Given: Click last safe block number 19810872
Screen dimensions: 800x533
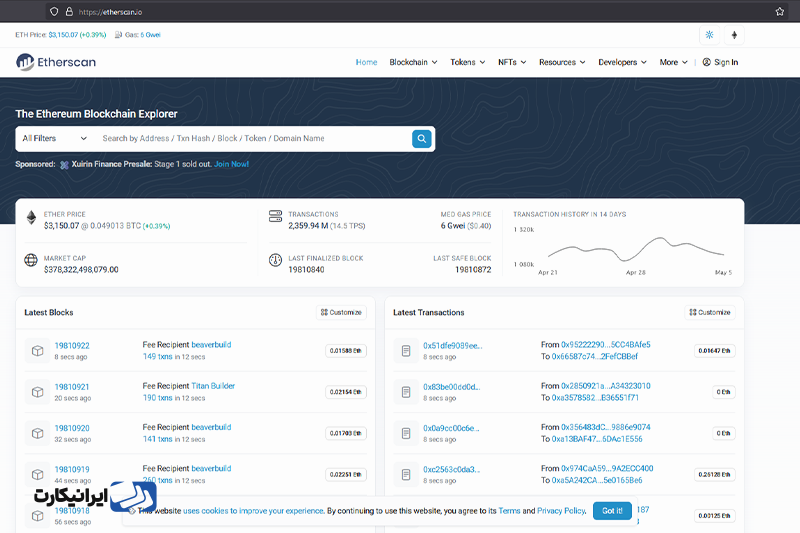Looking at the screenshot, I should coord(473,270).
